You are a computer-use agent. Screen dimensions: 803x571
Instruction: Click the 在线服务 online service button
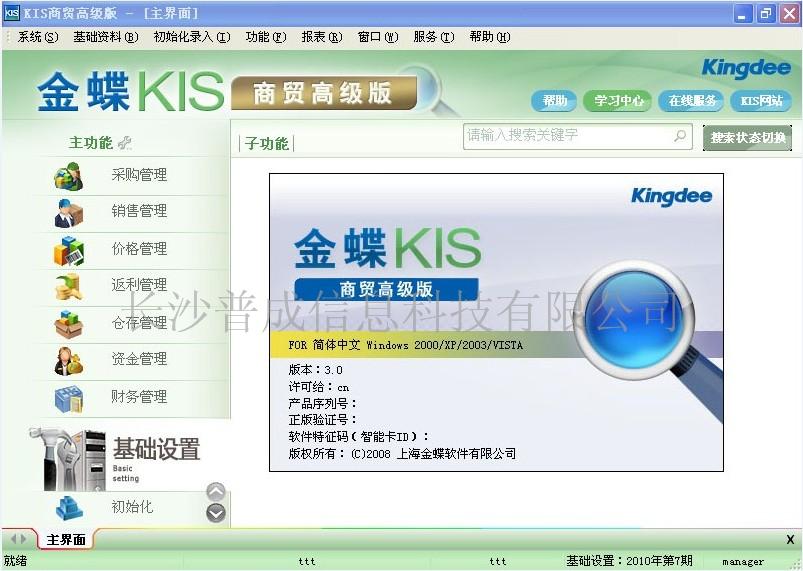point(691,100)
